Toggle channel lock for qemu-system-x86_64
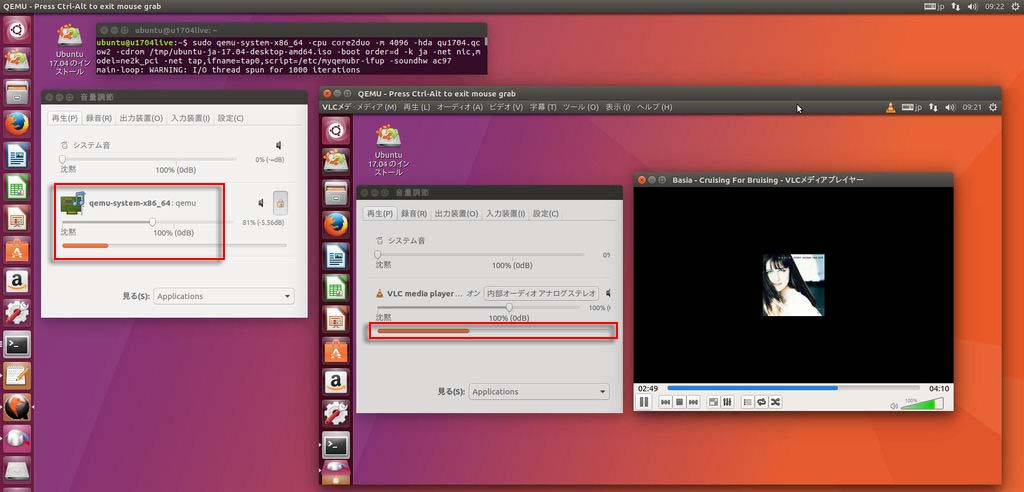This screenshot has height=492, width=1024. (280, 203)
